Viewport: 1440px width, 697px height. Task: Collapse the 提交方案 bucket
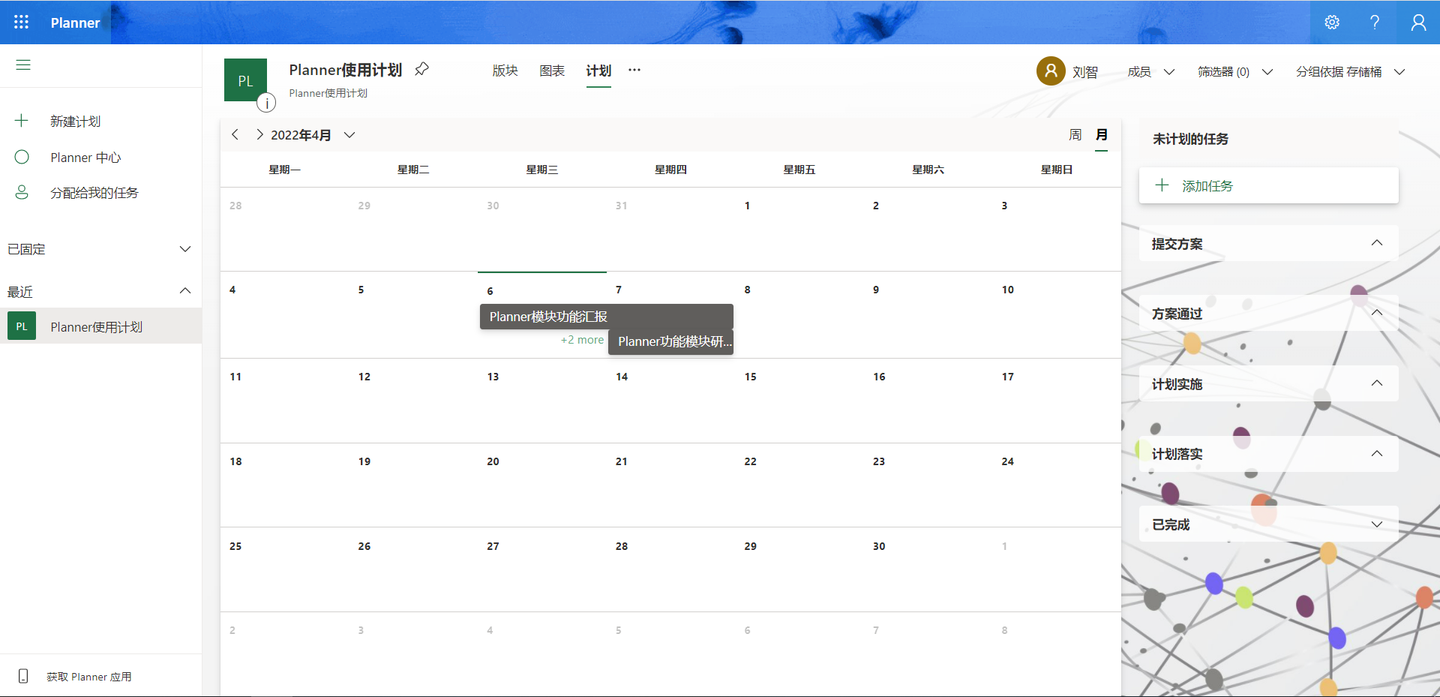[1377, 243]
